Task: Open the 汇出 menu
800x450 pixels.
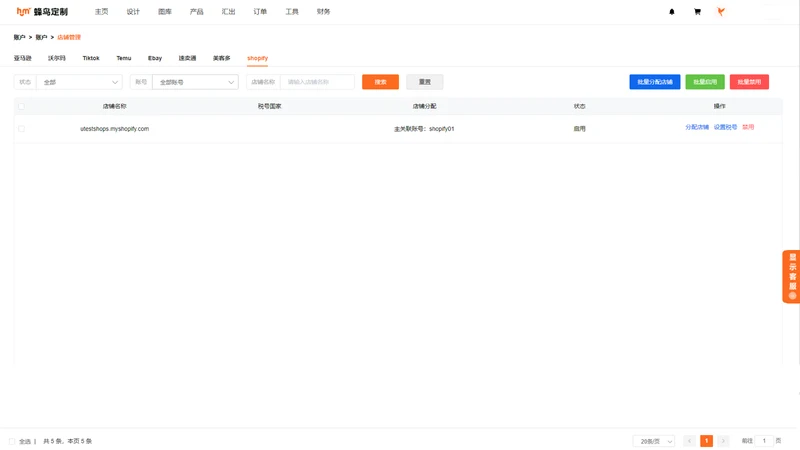Action: (228, 12)
